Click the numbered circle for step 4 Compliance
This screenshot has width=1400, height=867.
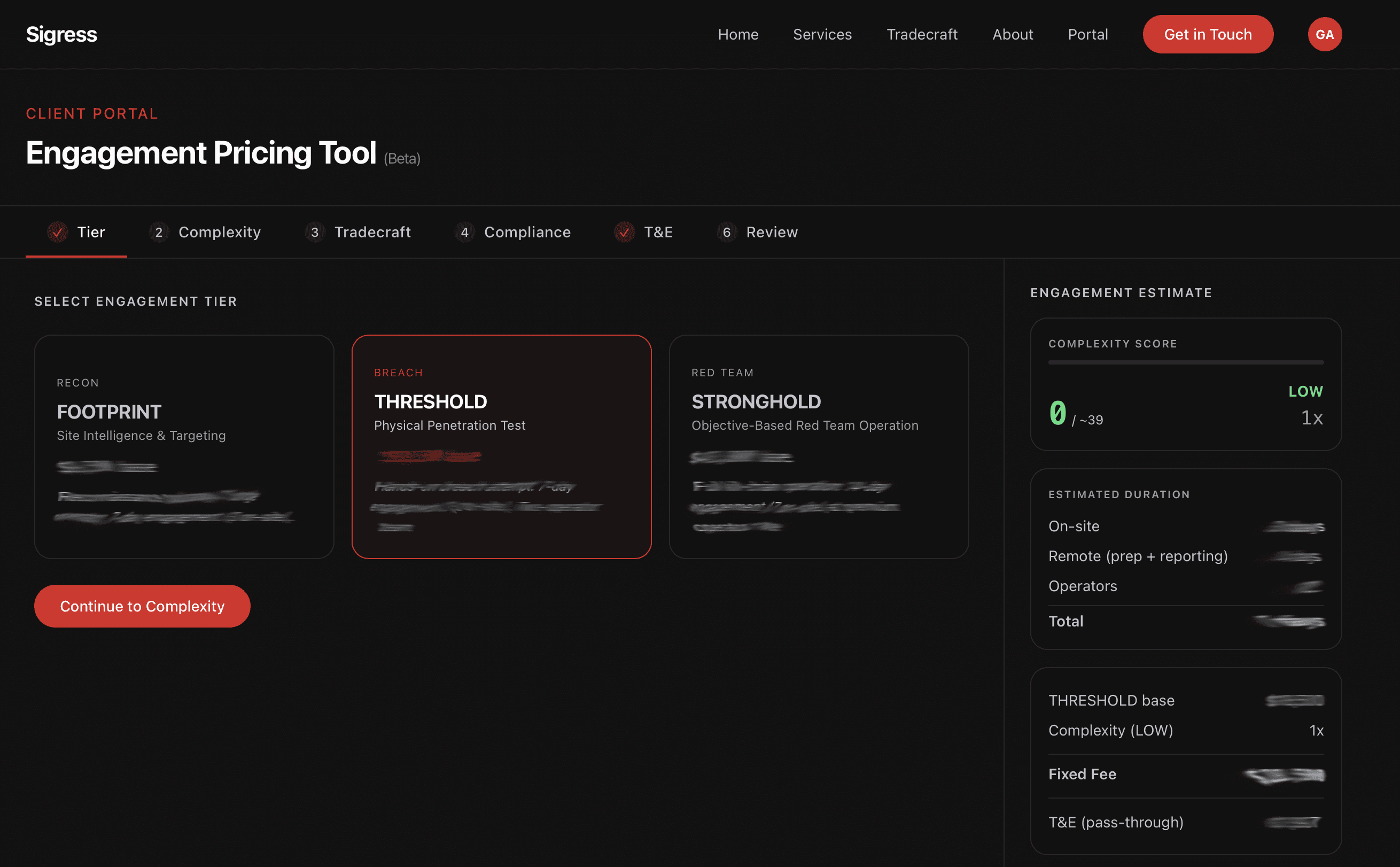point(465,232)
